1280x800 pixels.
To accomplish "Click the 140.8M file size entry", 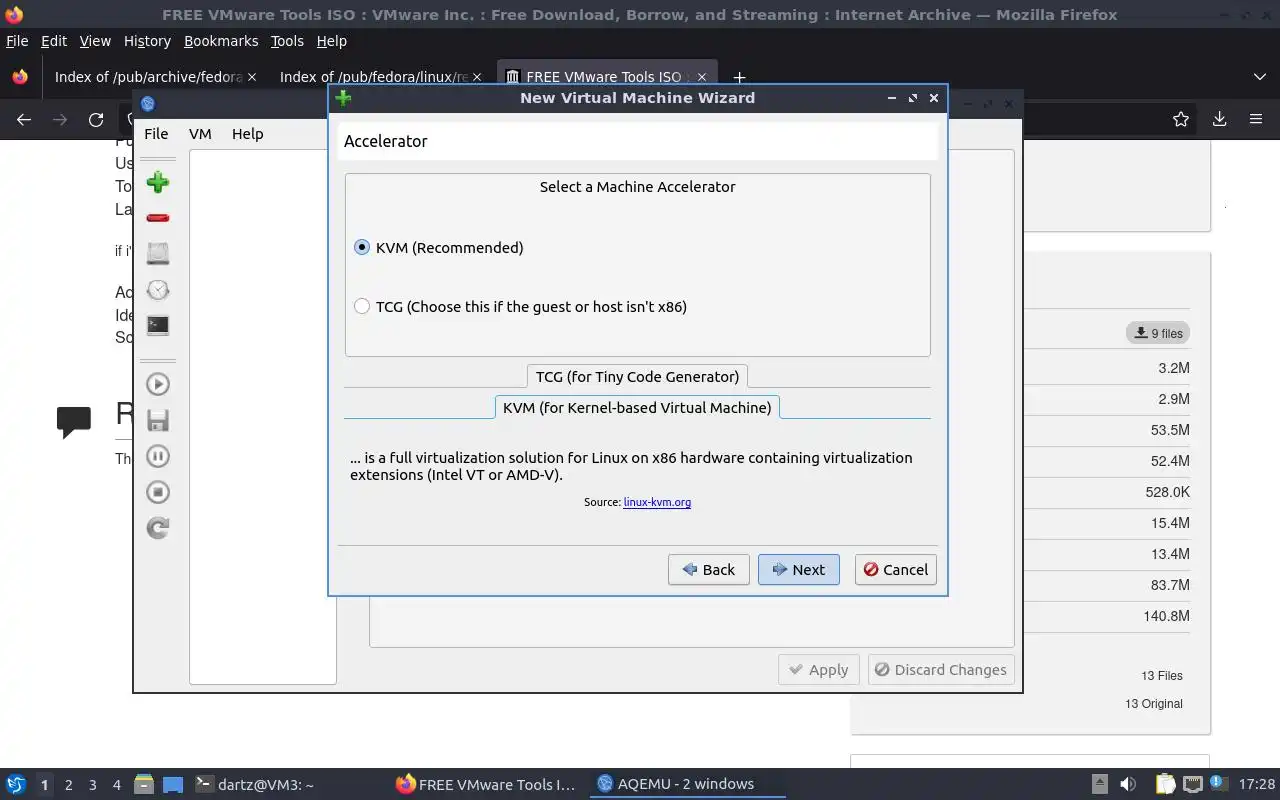I will coord(1166,616).
